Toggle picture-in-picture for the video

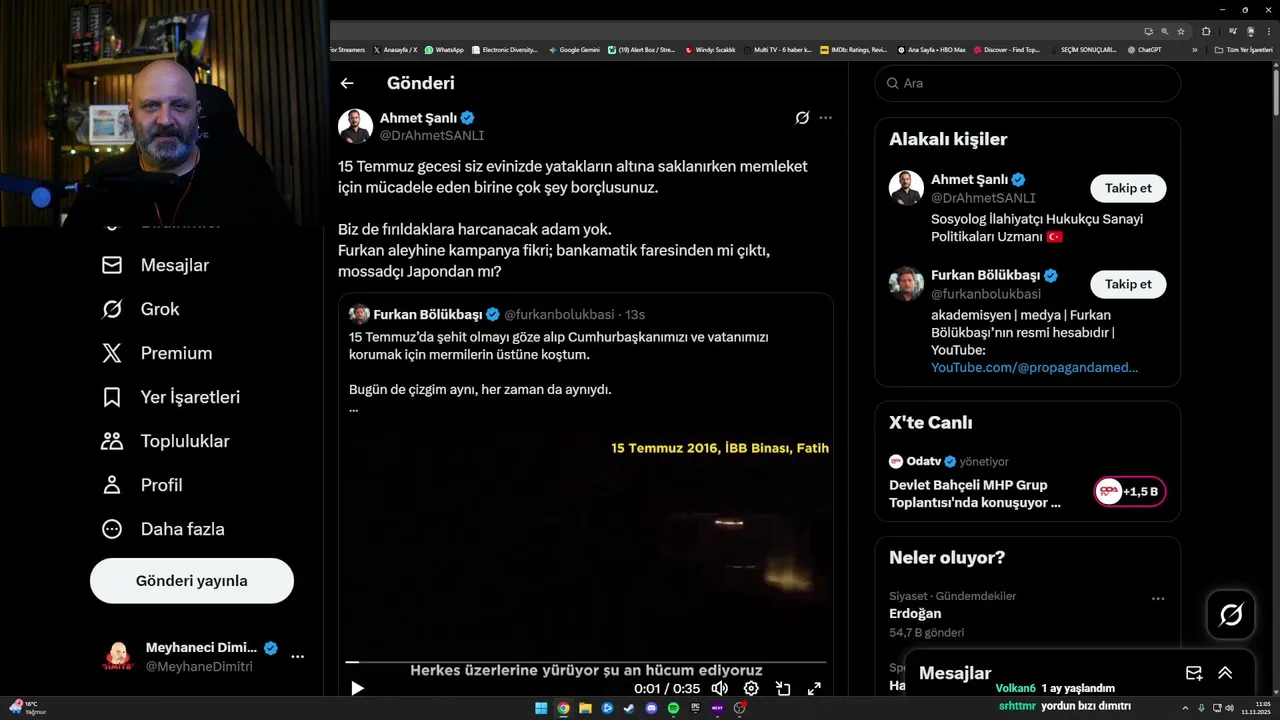(x=783, y=688)
